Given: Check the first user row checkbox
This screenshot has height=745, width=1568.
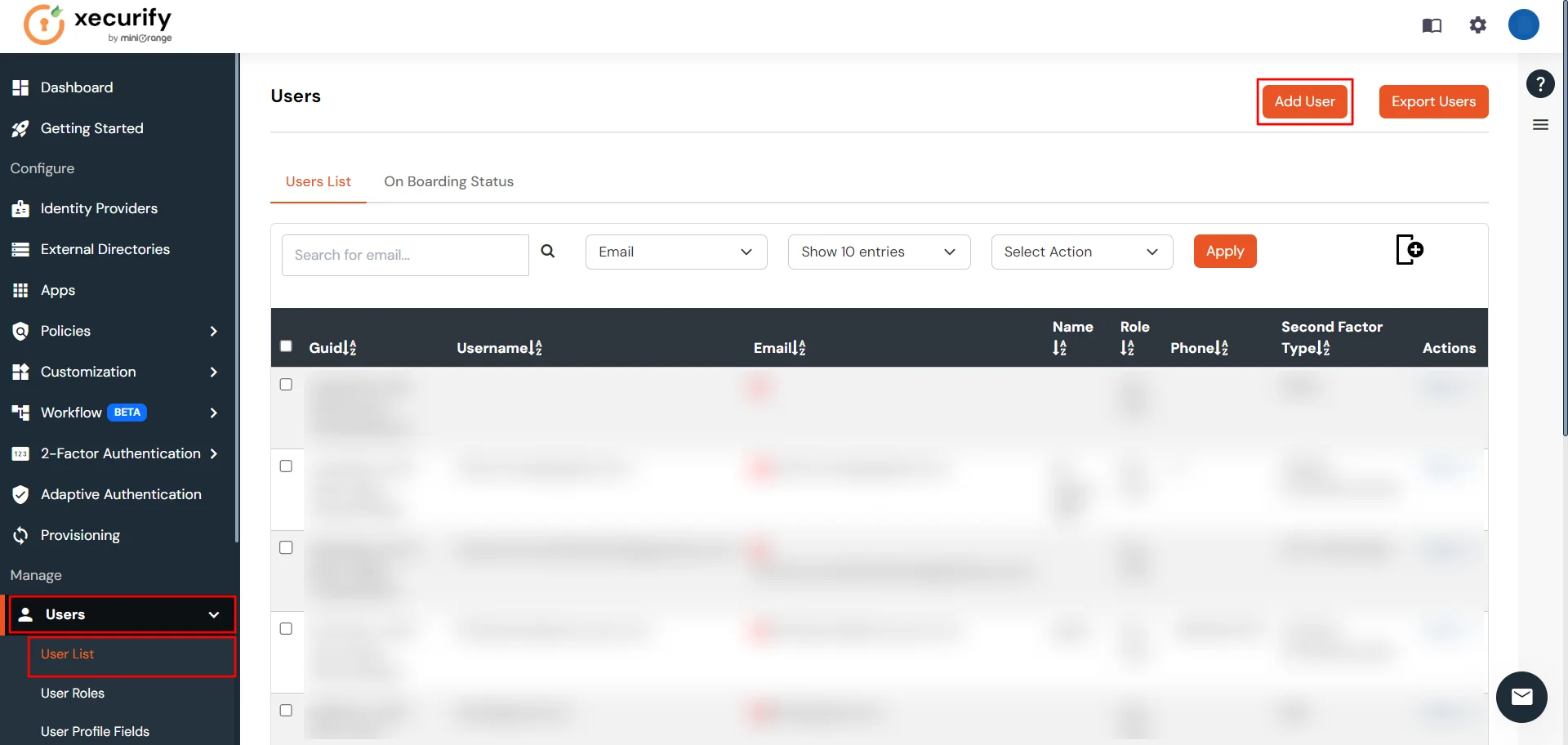Looking at the screenshot, I should [x=286, y=384].
